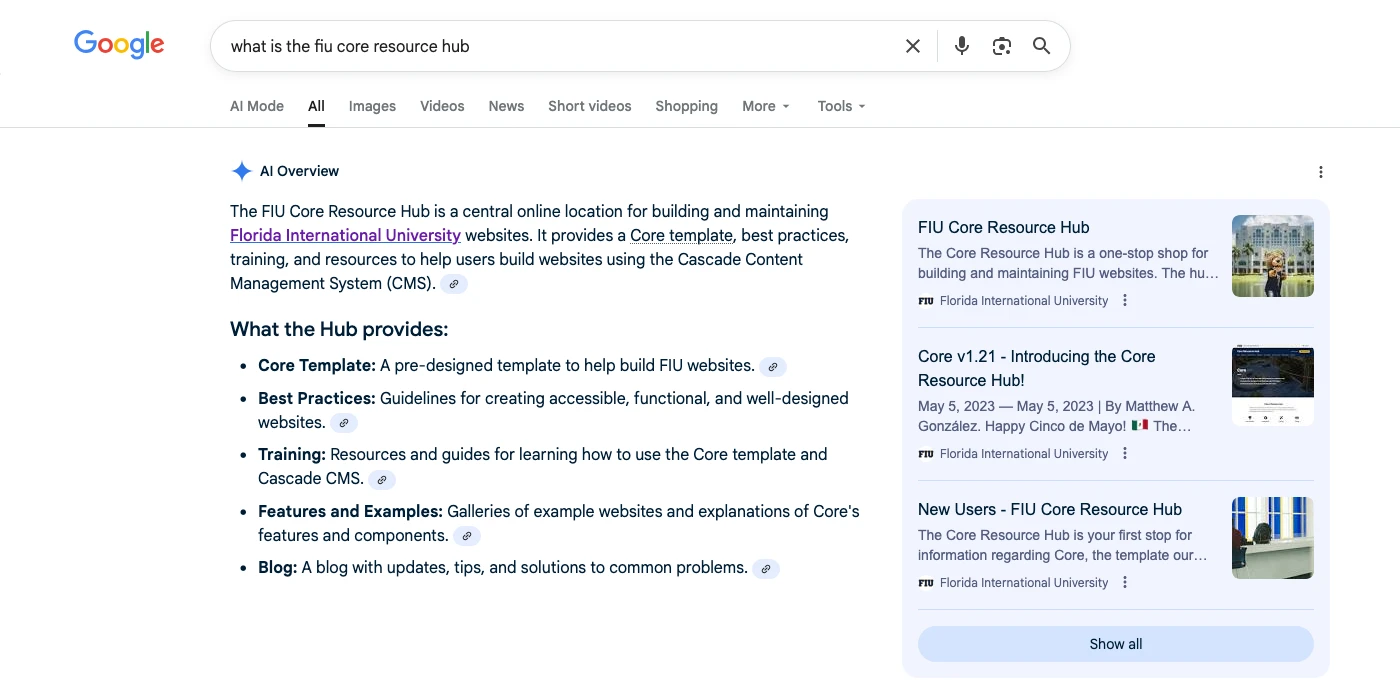
Task: Start voice search with microphone icon
Action: click(x=961, y=46)
